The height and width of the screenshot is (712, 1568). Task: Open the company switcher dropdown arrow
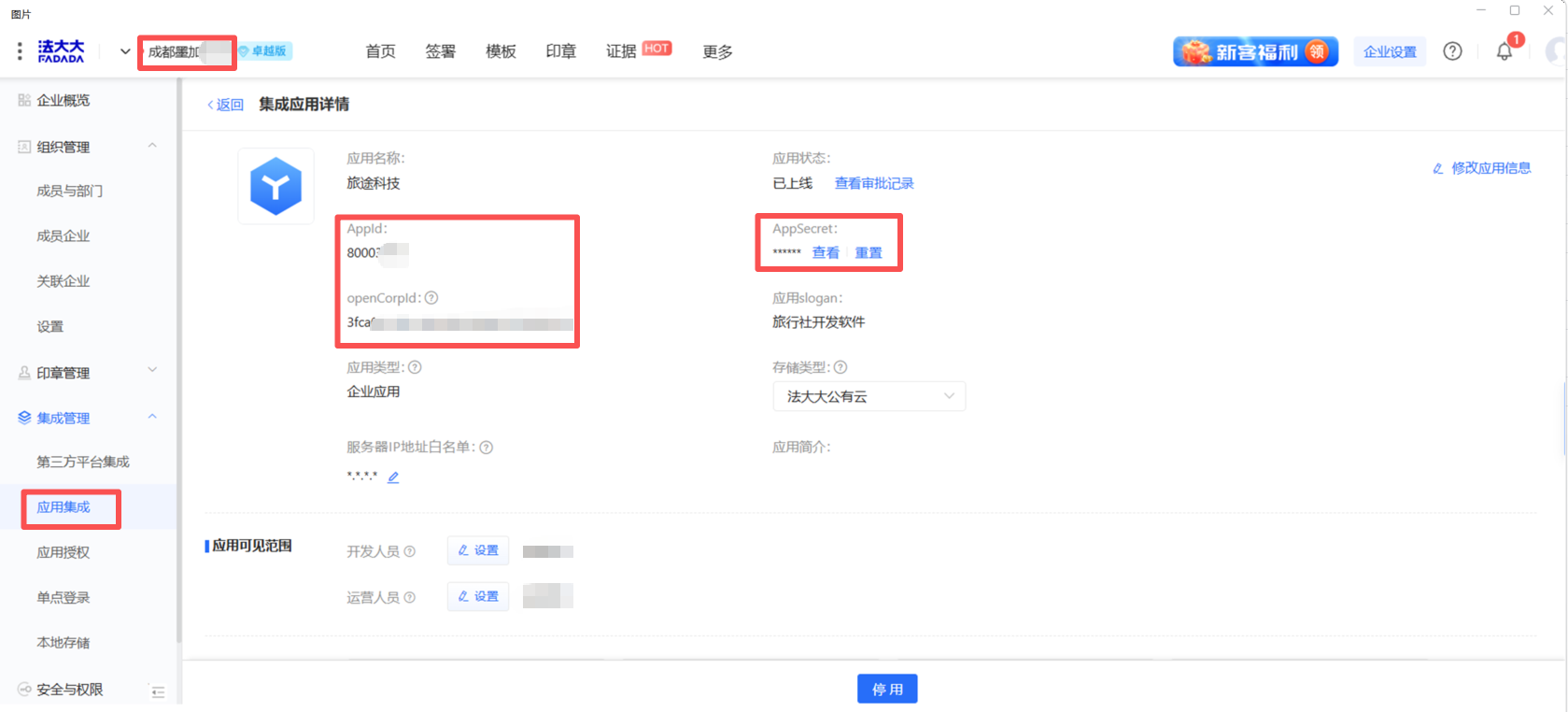(125, 51)
